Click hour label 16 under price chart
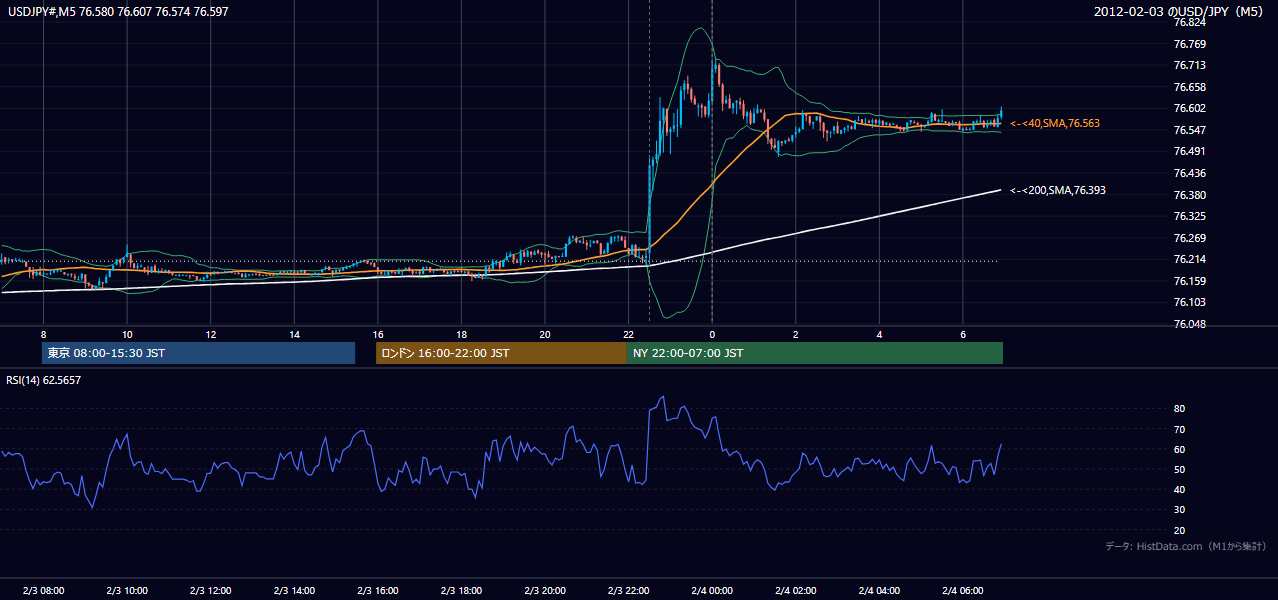Viewport: 1278px width, 600px height. click(378, 334)
